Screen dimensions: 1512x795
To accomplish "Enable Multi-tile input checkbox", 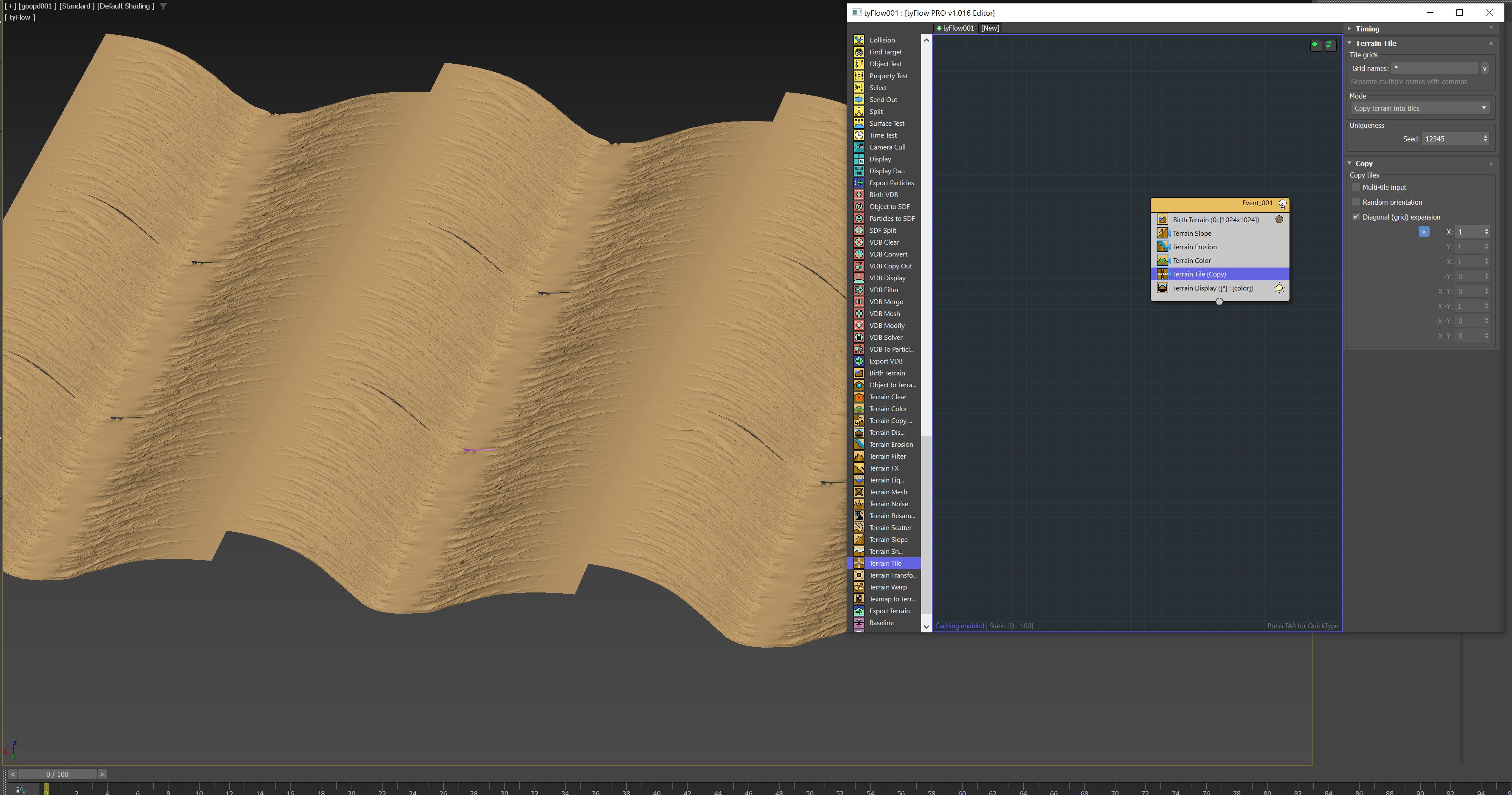I will (x=1356, y=187).
